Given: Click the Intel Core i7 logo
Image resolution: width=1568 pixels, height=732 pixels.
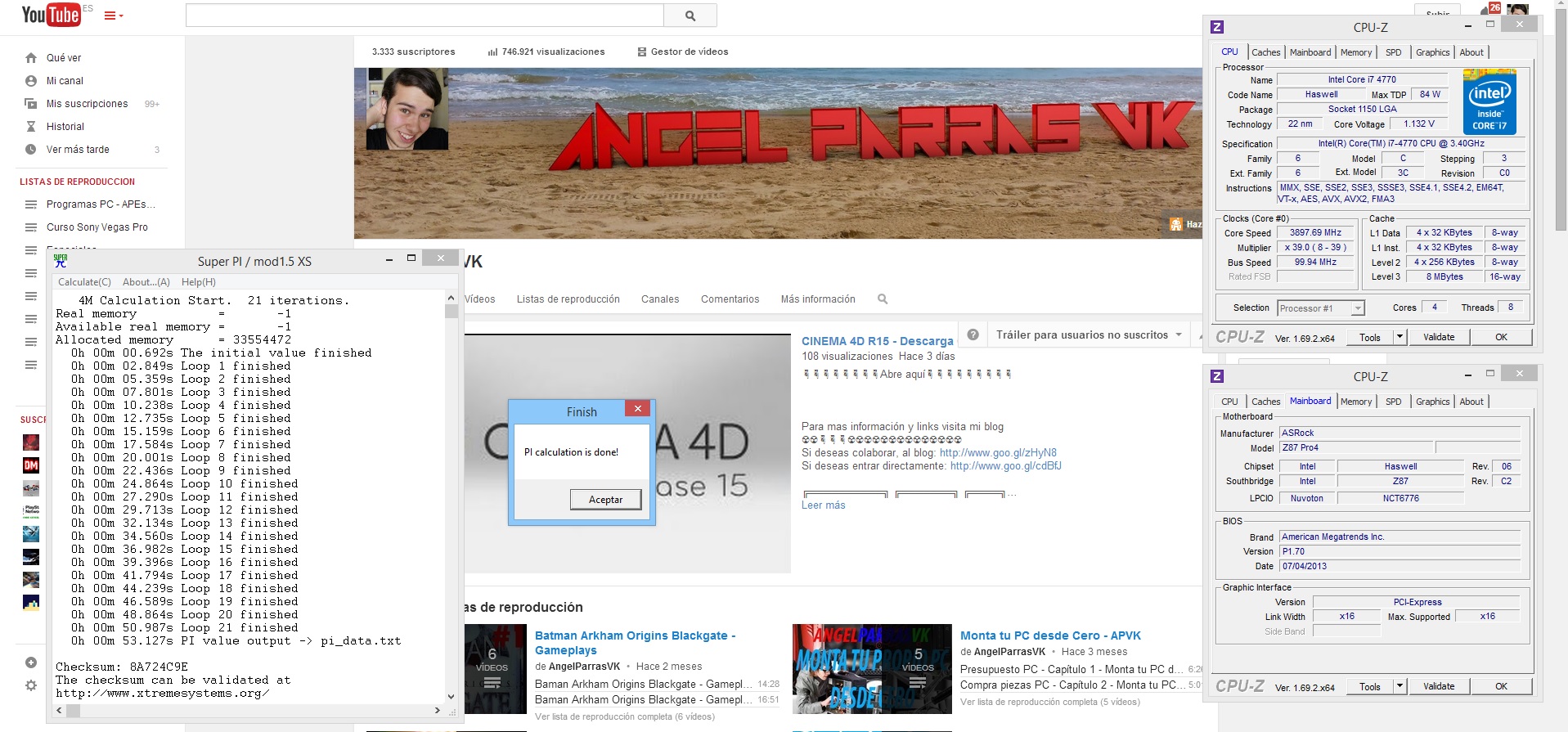Looking at the screenshot, I should tap(1489, 101).
